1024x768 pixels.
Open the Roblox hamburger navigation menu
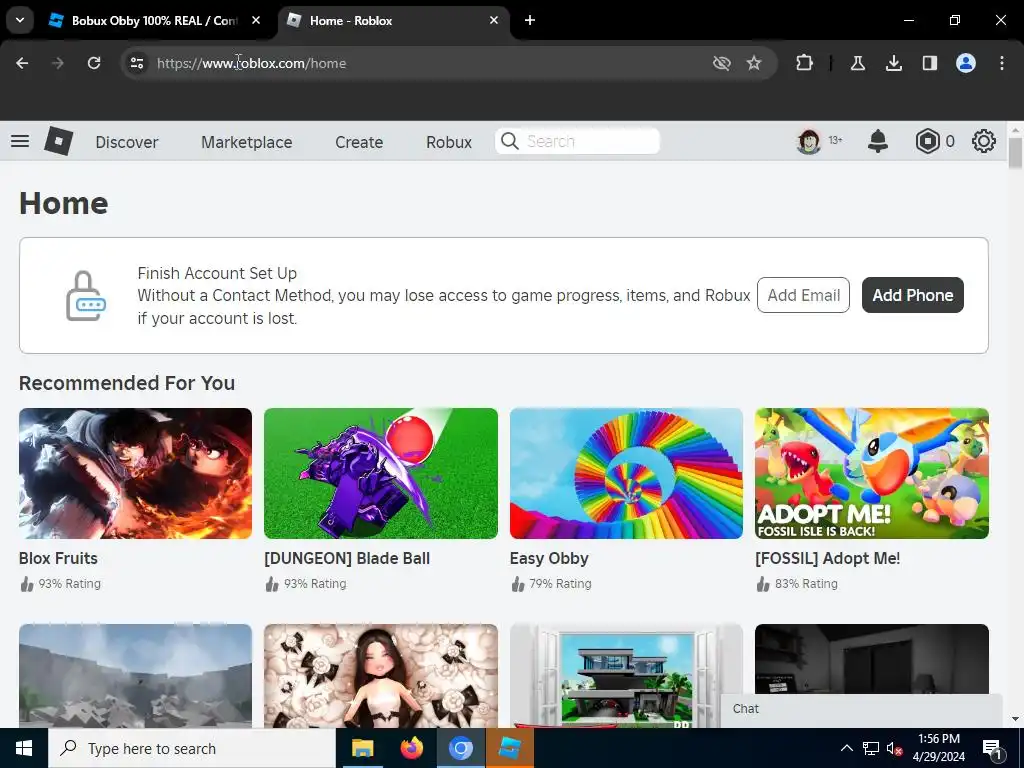click(20, 141)
